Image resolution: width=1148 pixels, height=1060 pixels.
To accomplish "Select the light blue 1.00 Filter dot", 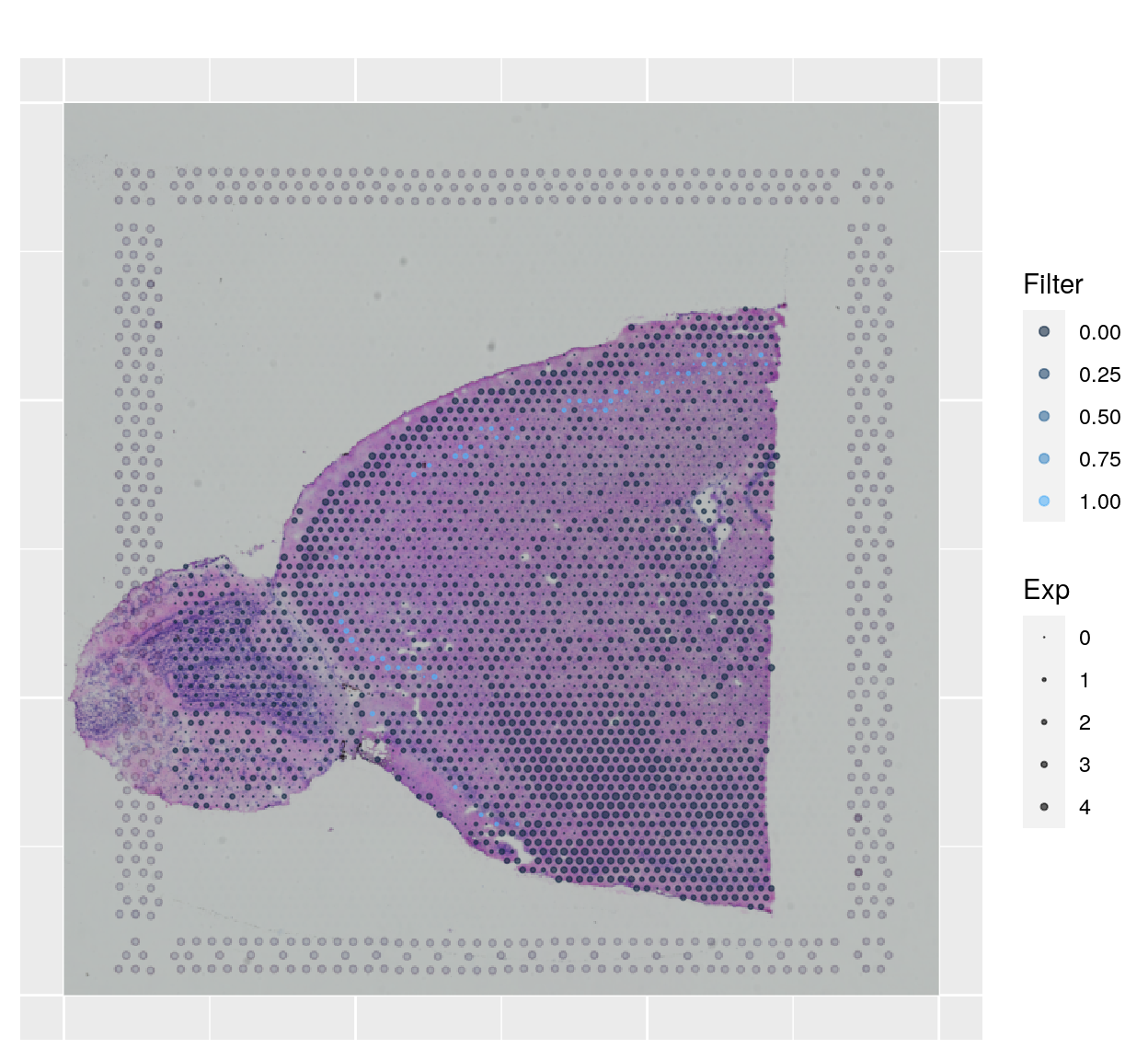I will 1044,501.
